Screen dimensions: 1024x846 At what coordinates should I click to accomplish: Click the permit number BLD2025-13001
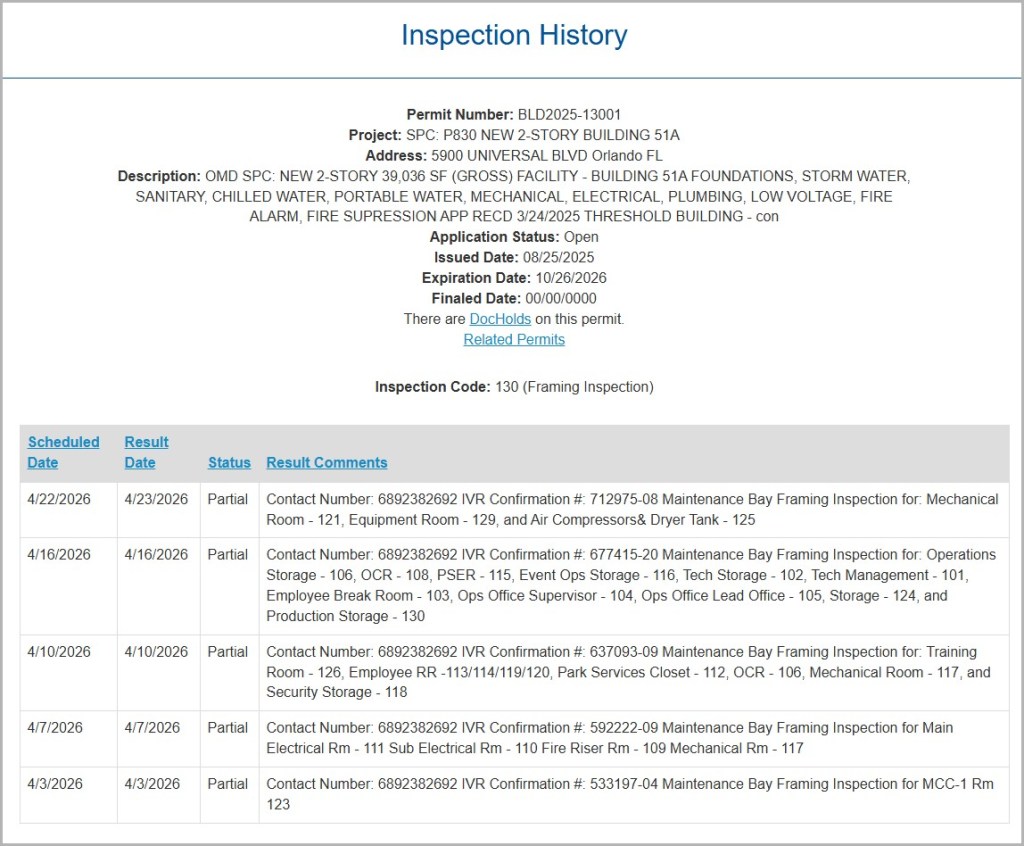click(x=569, y=115)
